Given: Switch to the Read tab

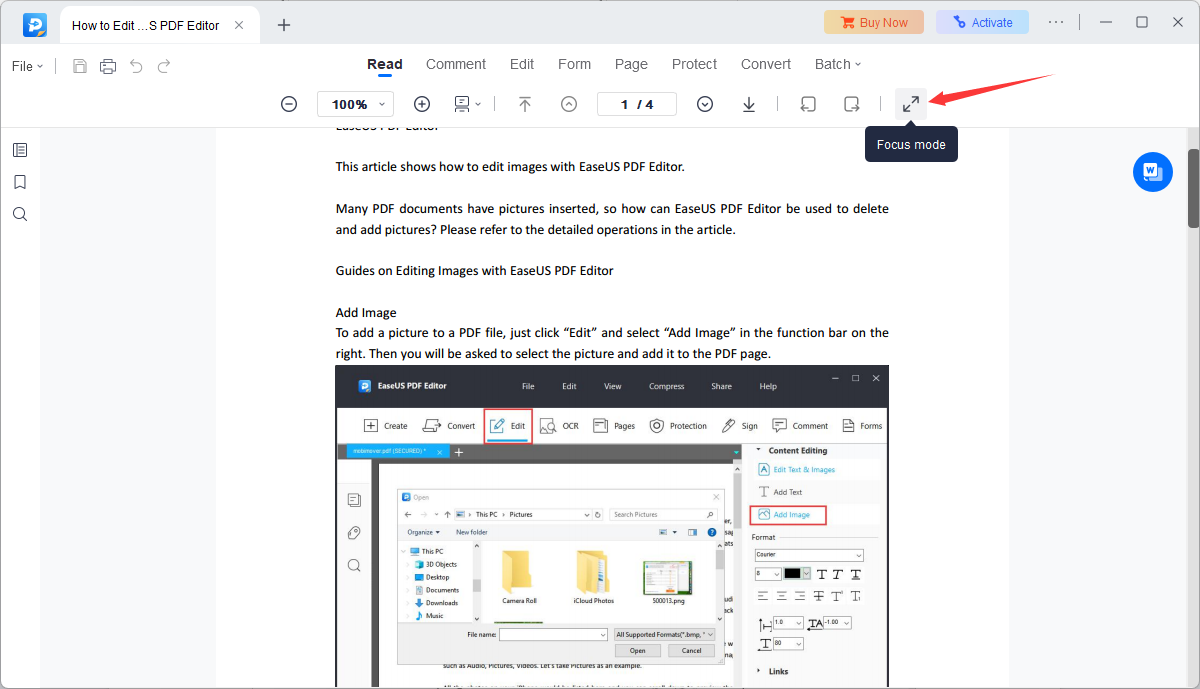Looking at the screenshot, I should 385,64.
